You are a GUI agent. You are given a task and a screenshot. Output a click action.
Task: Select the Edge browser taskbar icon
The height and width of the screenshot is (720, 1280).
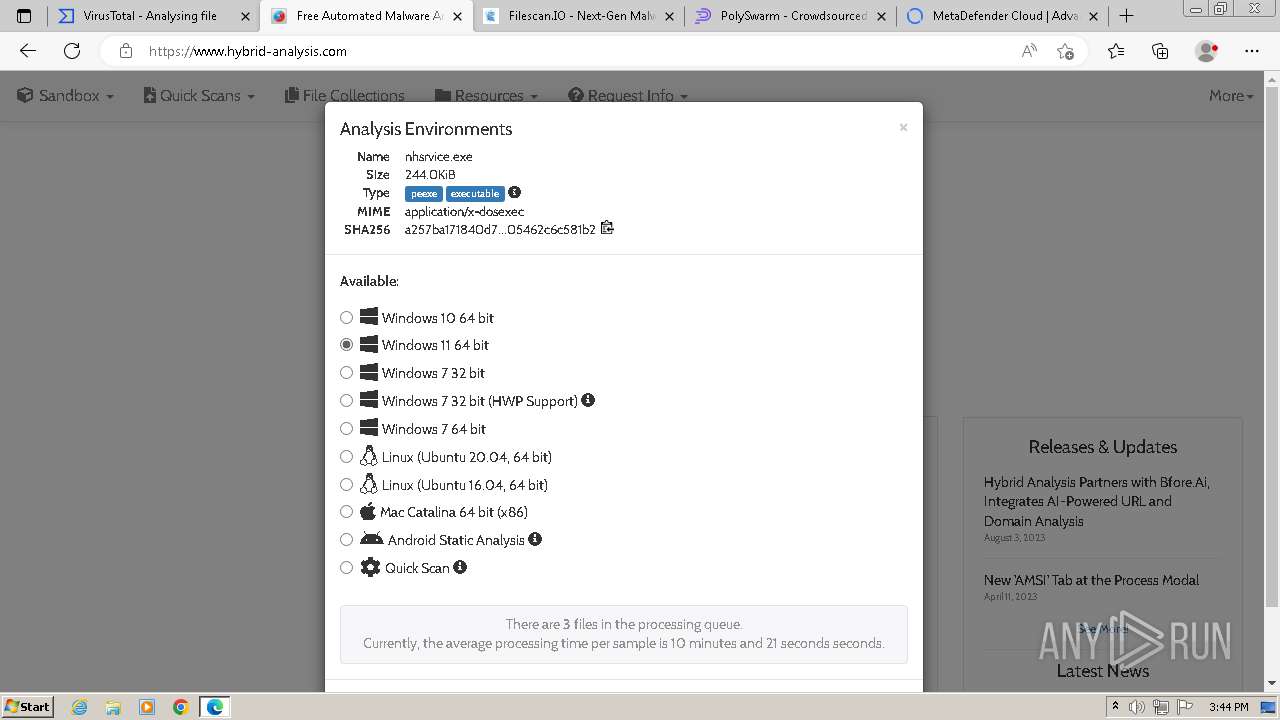[215, 707]
